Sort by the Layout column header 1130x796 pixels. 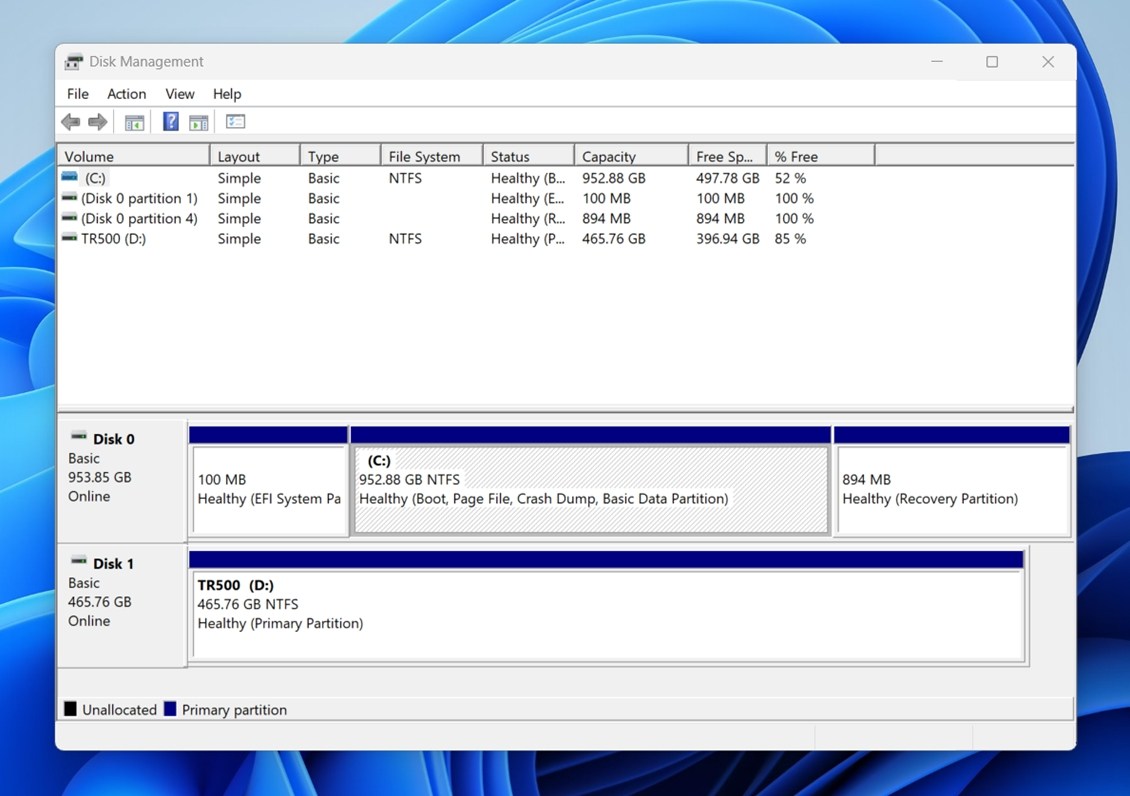pyautogui.click(x=254, y=156)
